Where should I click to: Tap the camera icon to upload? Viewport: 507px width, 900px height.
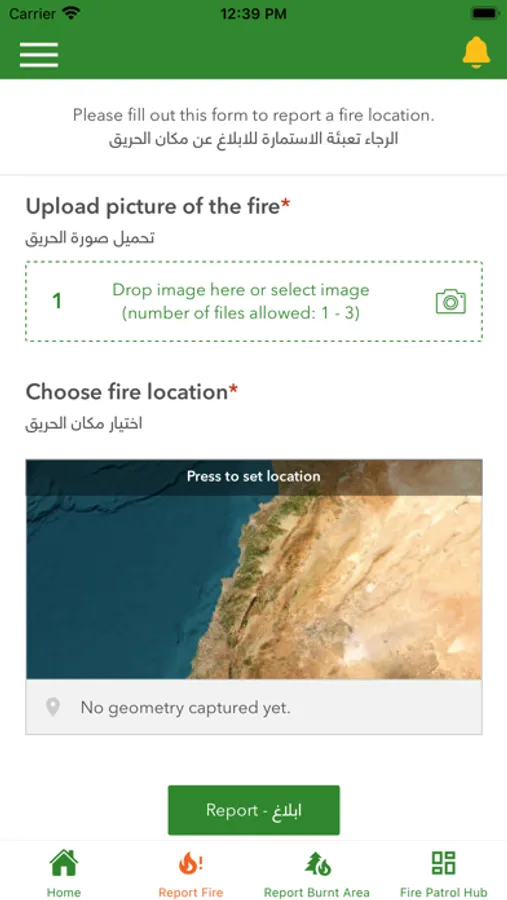coord(451,301)
